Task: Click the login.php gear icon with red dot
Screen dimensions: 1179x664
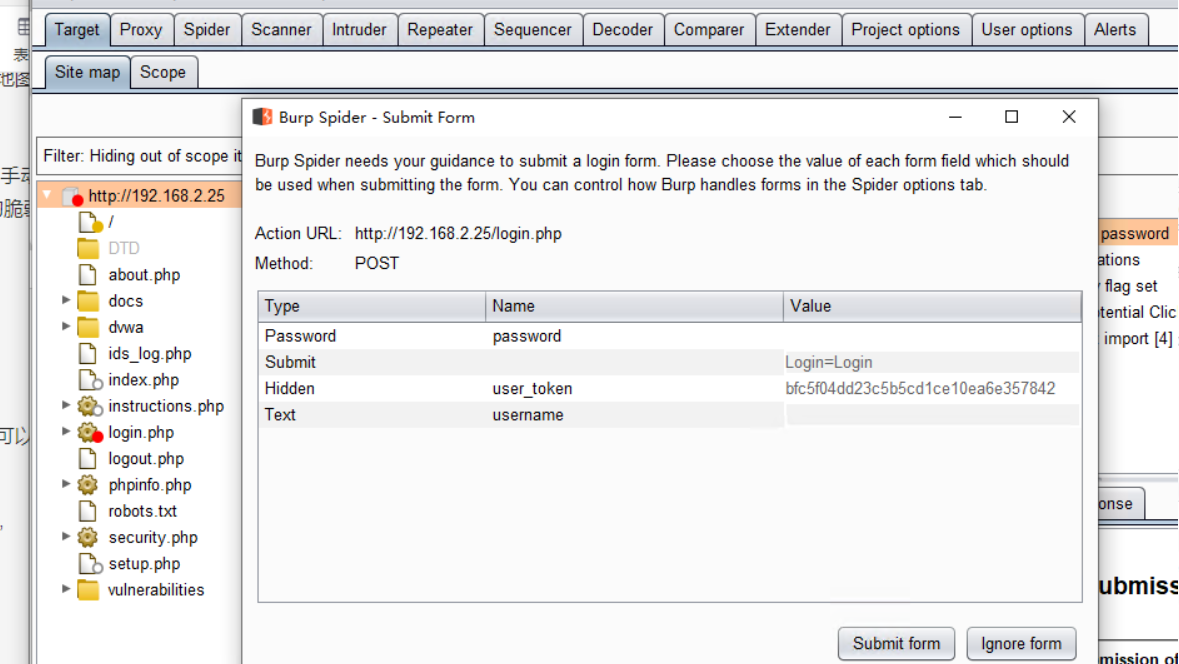Action: point(90,433)
